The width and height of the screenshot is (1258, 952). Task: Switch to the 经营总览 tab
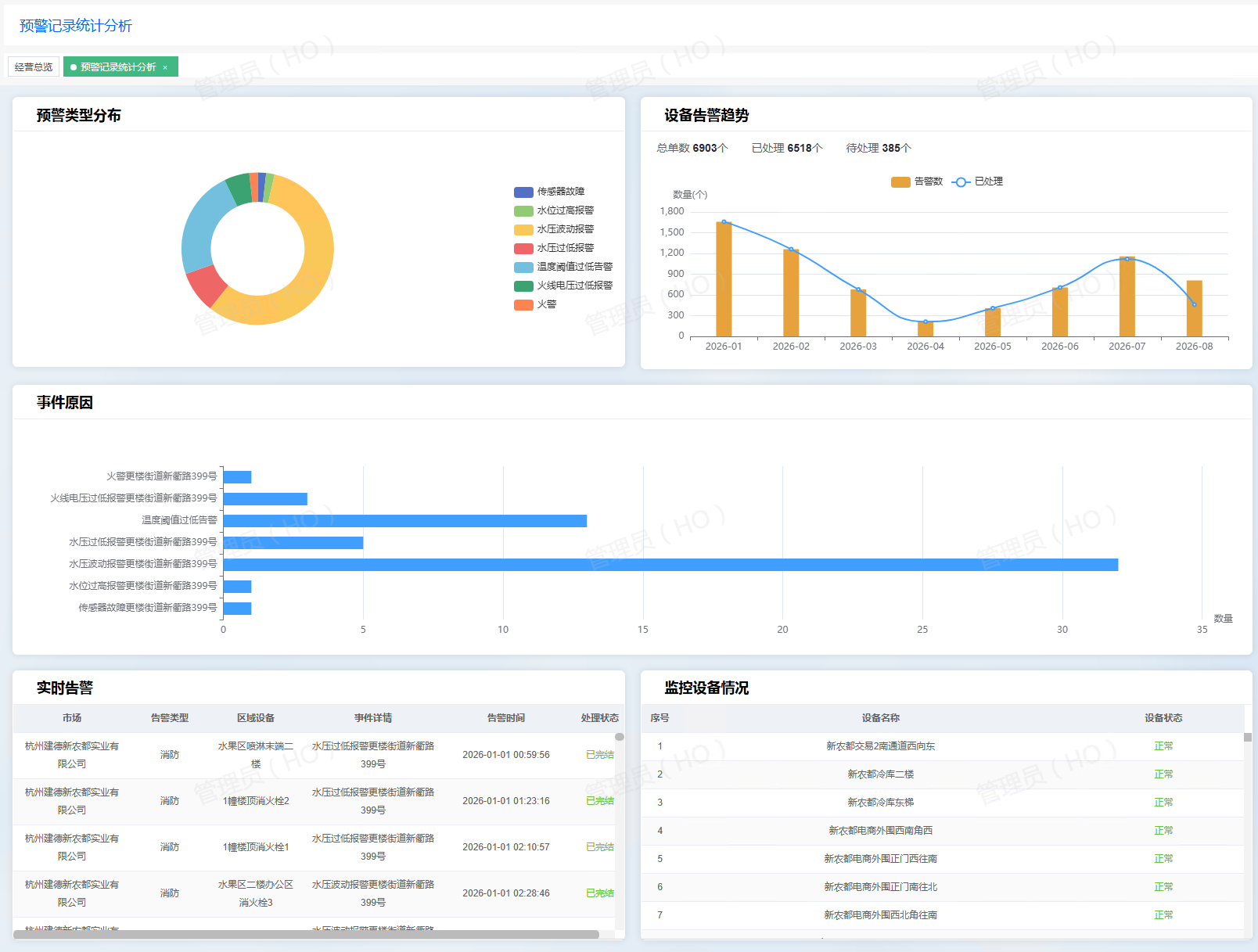point(34,67)
